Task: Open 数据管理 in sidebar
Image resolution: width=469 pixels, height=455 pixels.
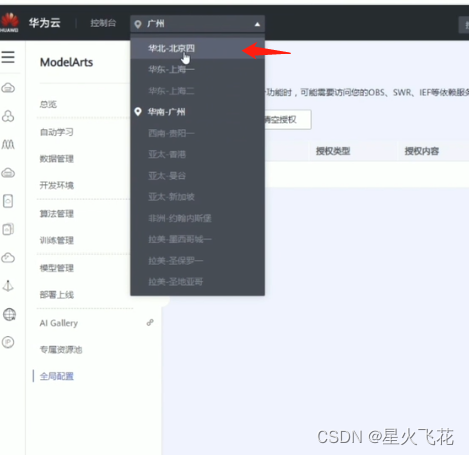Action: [x=57, y=159]
